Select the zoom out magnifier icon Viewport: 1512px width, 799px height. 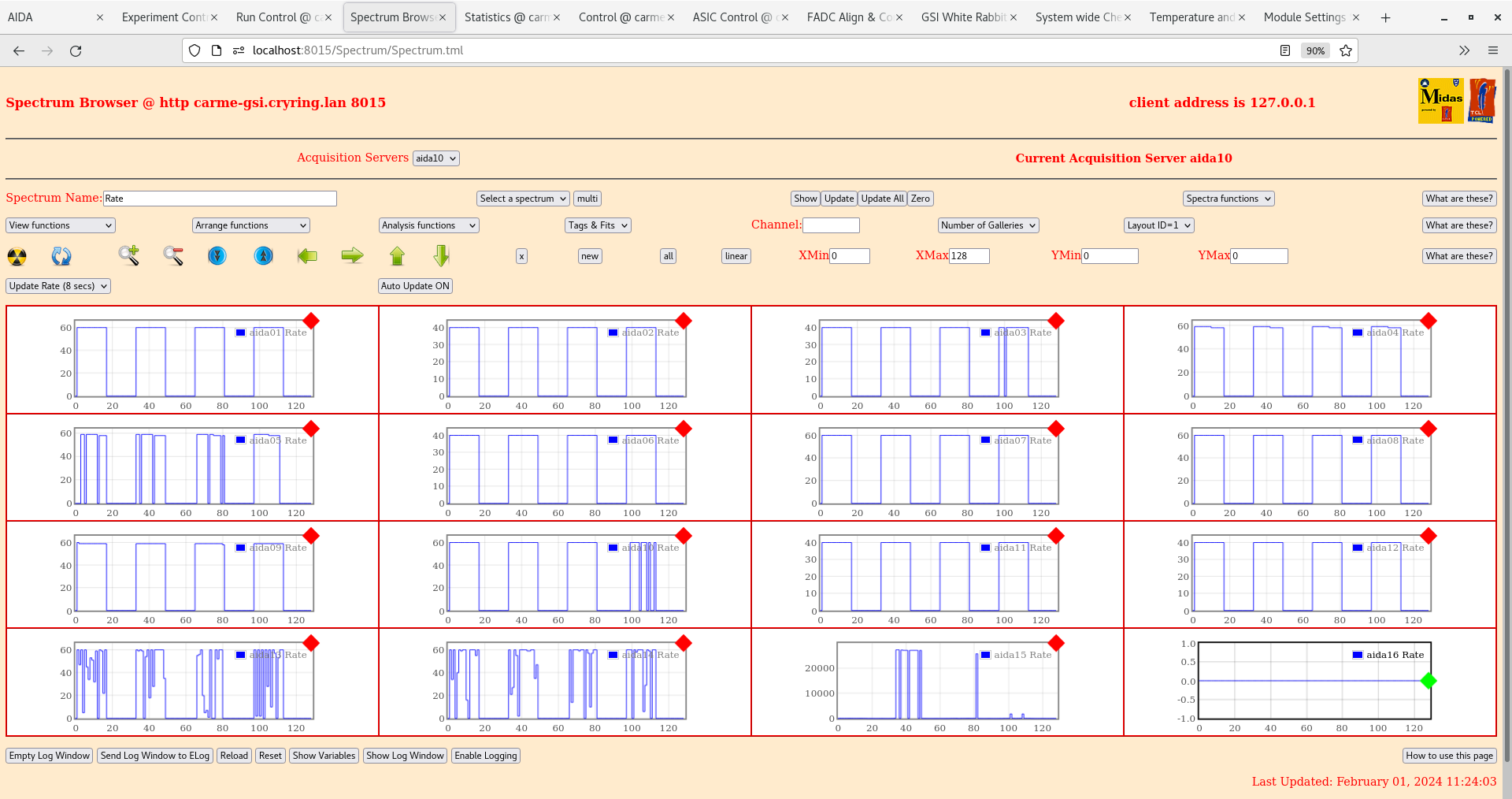pos(173,256)
